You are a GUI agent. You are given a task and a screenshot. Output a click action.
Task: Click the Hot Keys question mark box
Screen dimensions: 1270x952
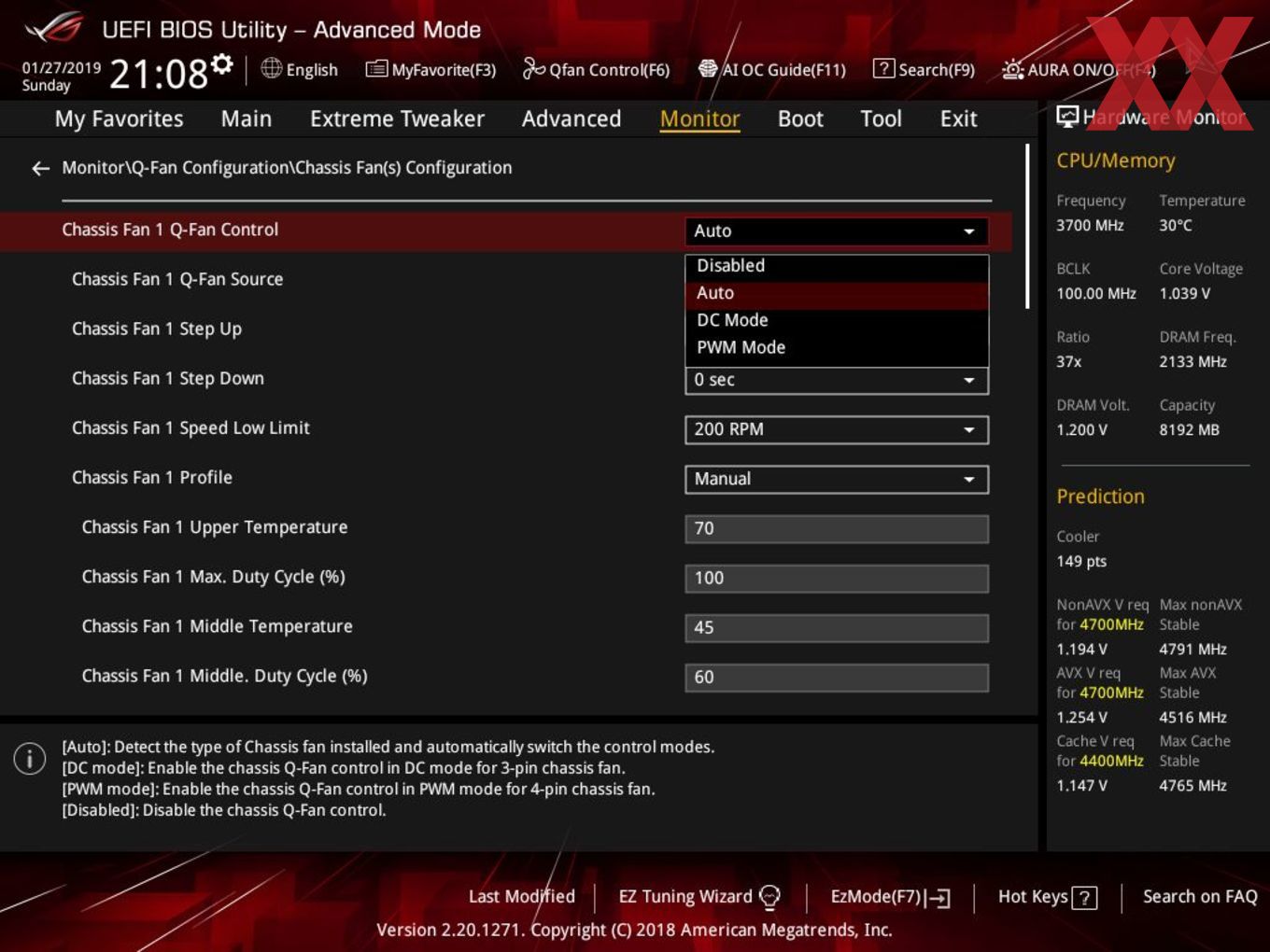click(x=1084, y=898)
